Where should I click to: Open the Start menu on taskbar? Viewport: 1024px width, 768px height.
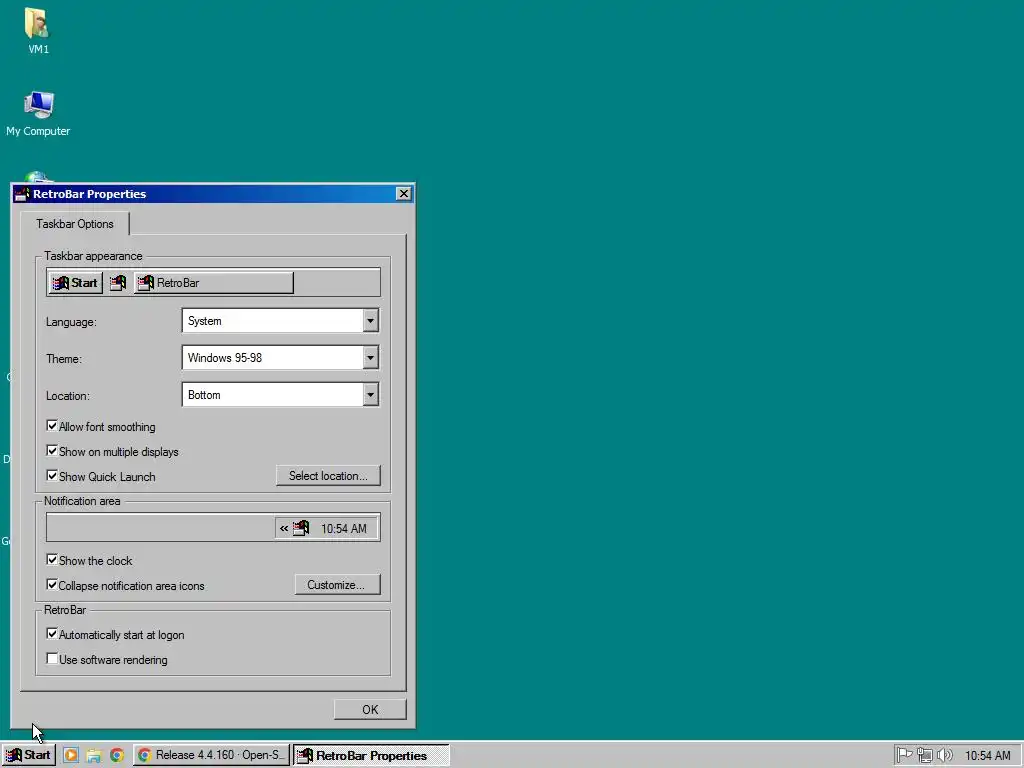point(29,755)
